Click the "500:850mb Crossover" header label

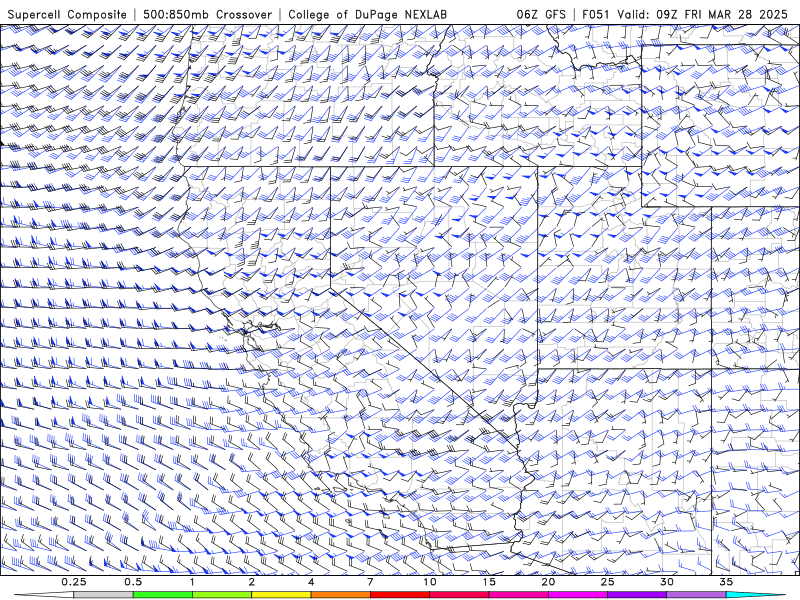coord(208,14)
